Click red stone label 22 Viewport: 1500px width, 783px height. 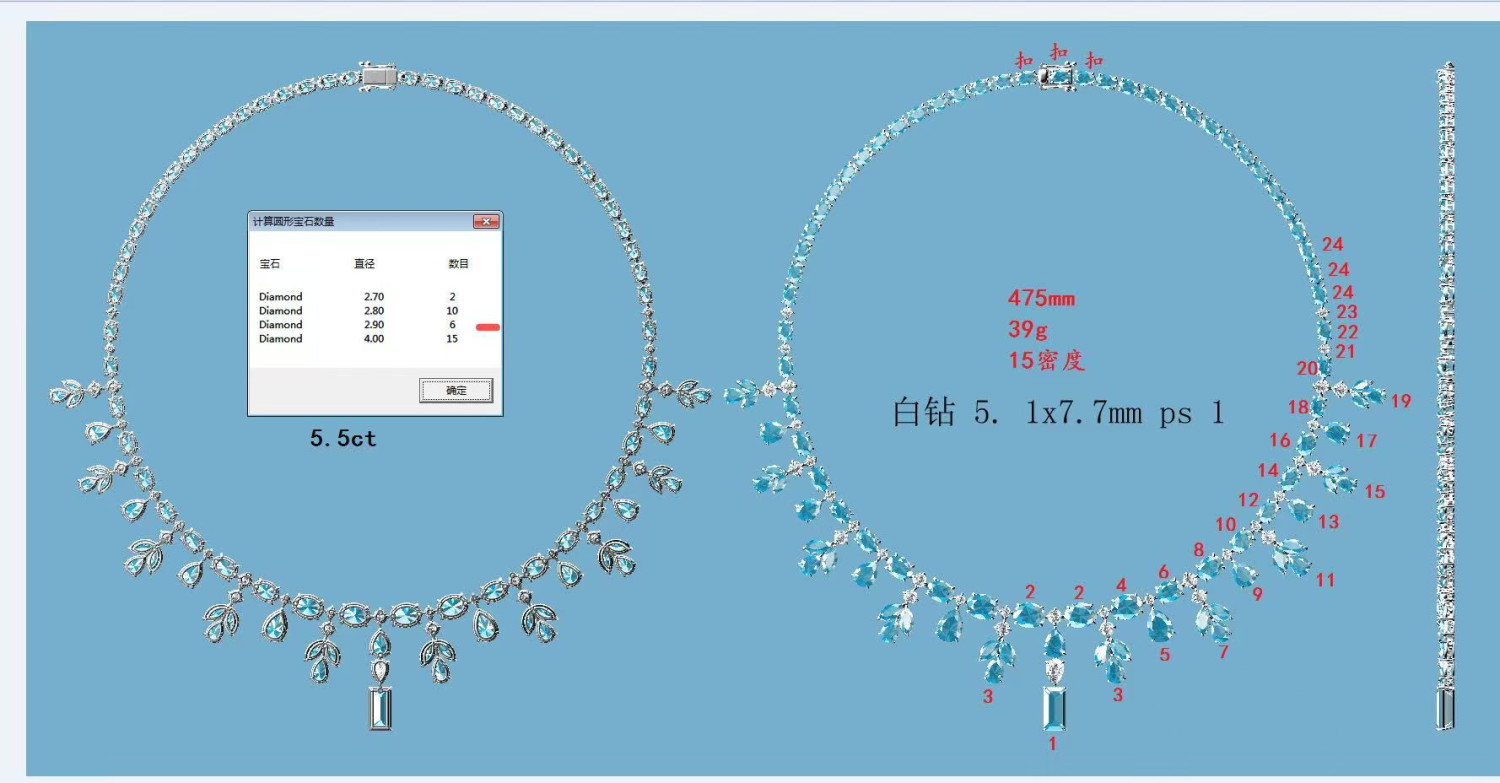coord(1348,332)
